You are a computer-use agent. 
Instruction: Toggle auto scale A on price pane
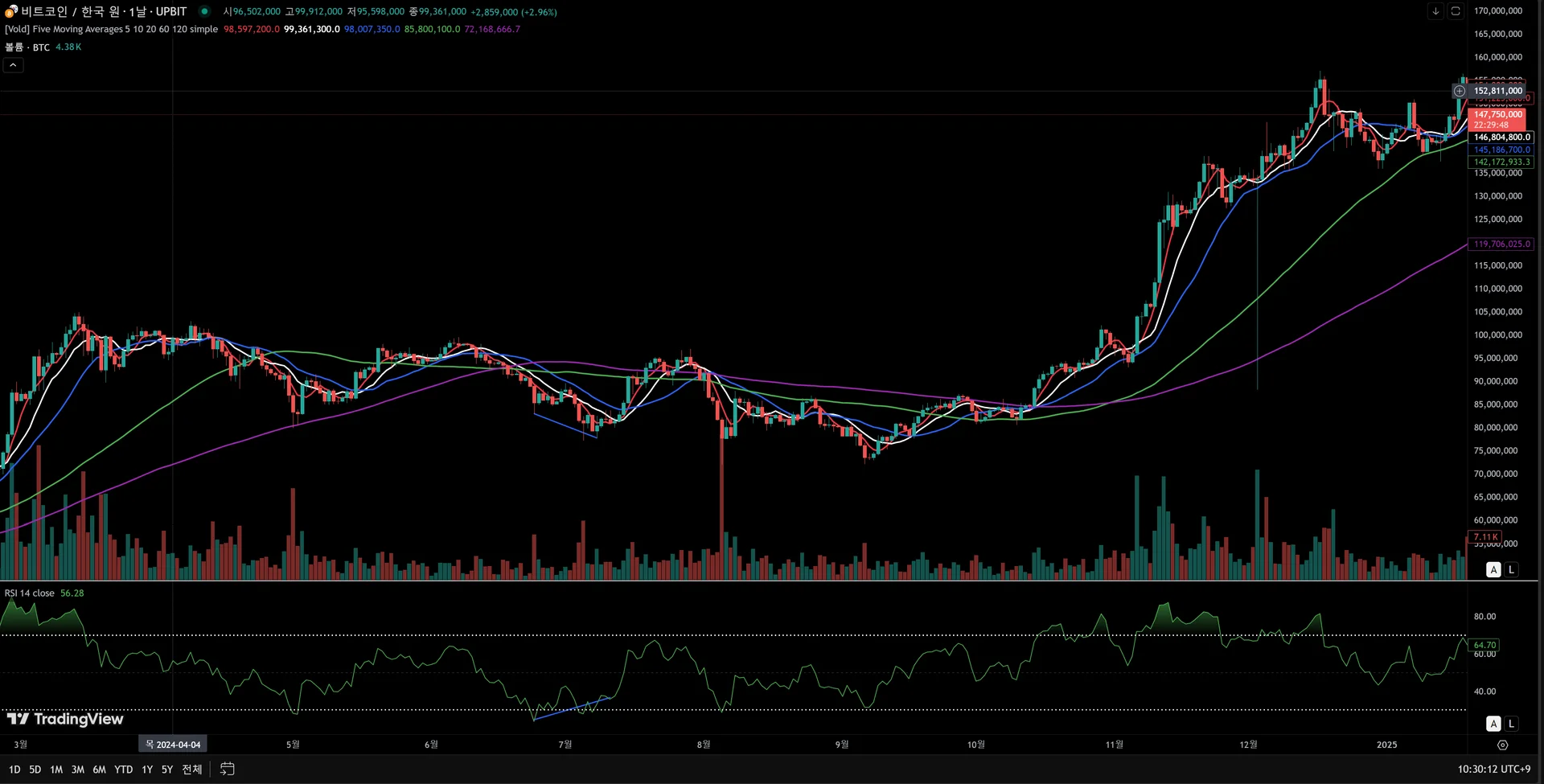1493,569
